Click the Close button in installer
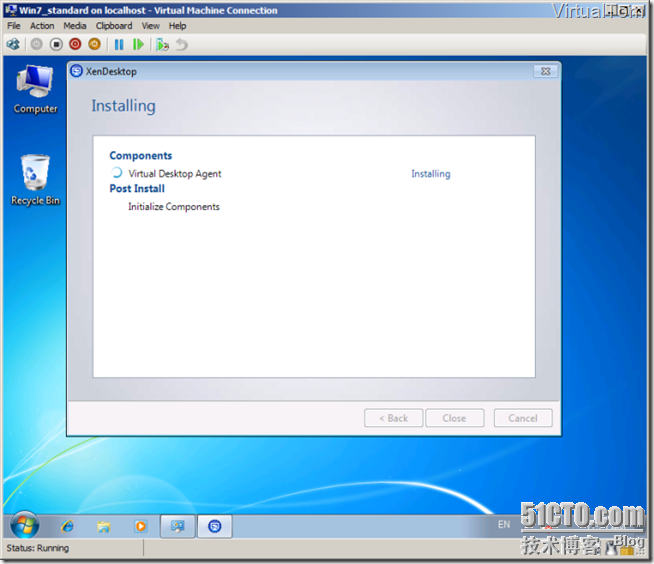Image resolution: width=654 pixels, height=564 pixels. coord(455,418)
